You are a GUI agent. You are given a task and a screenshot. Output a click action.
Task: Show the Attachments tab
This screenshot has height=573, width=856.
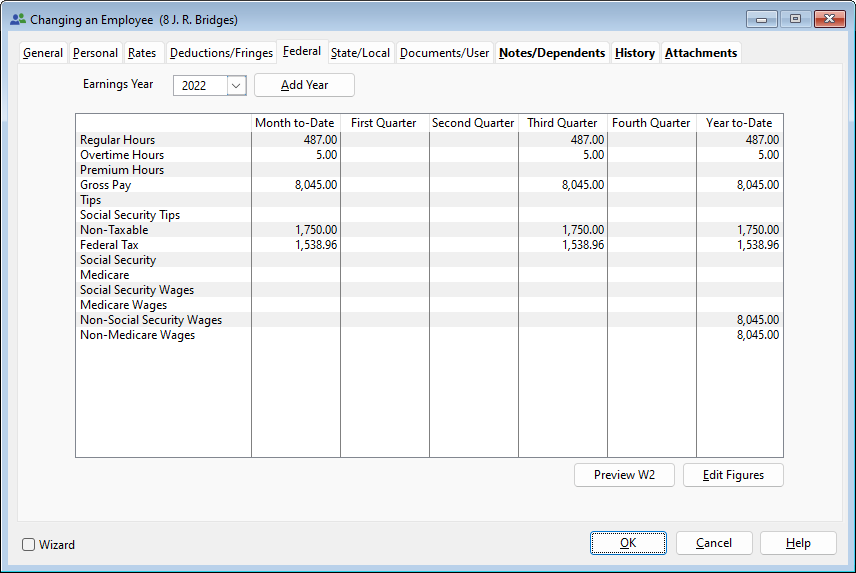click(x=701, y=53)
